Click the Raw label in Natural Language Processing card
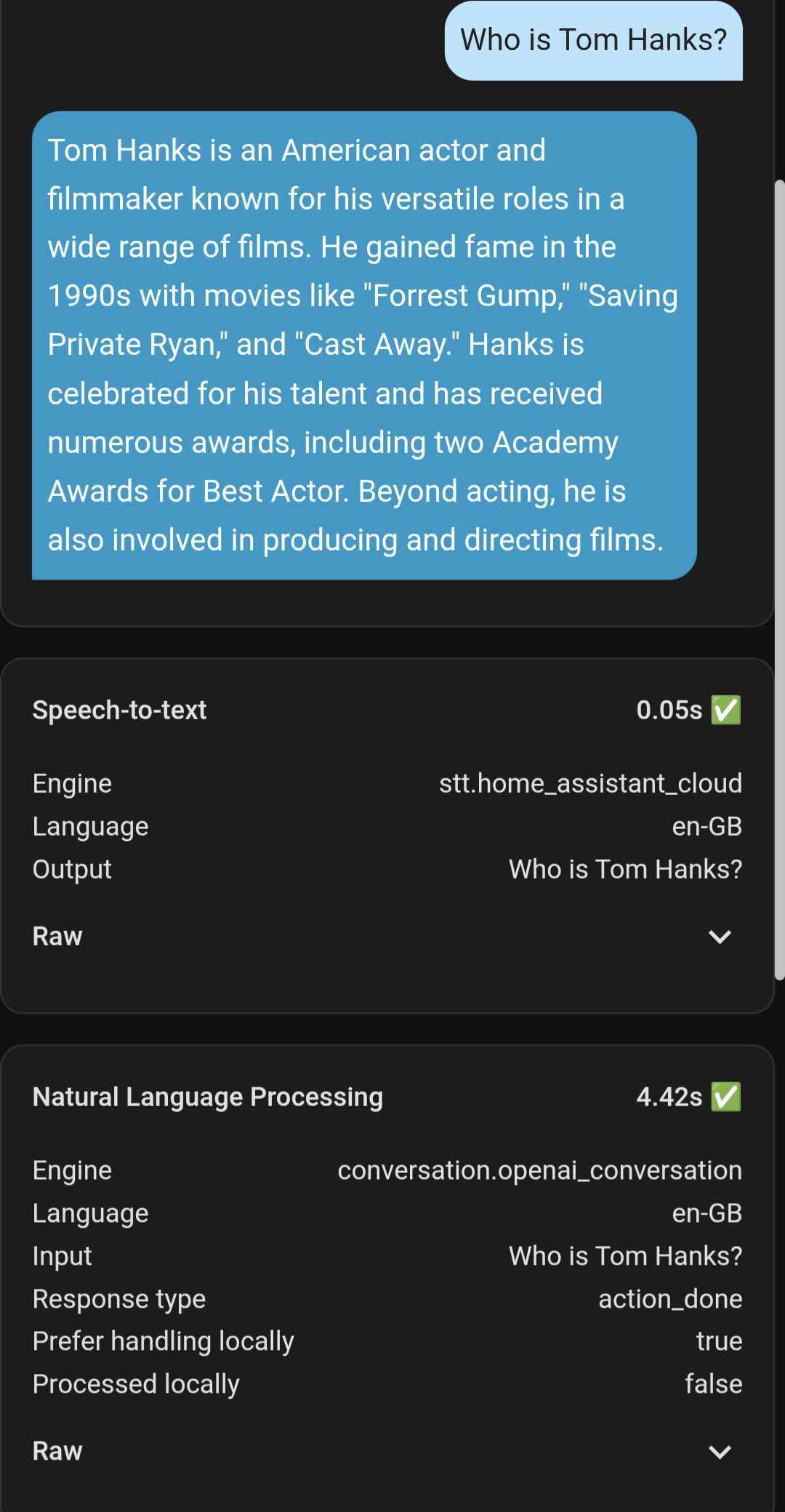This screenshot has width=785, height=1512. [x=57, y=1452]
